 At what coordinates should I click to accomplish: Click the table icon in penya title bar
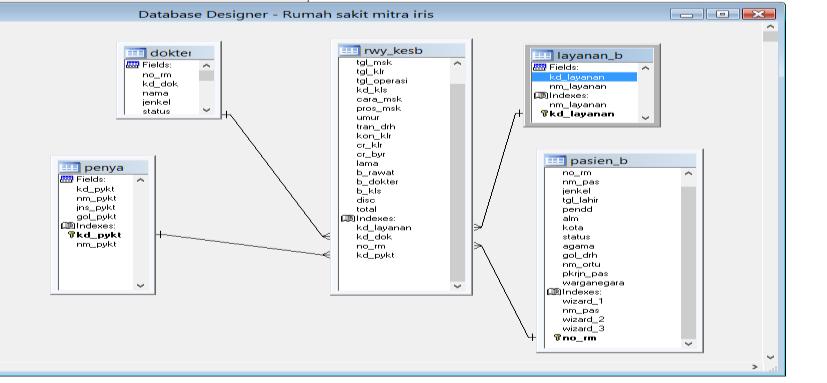(69, 167)
